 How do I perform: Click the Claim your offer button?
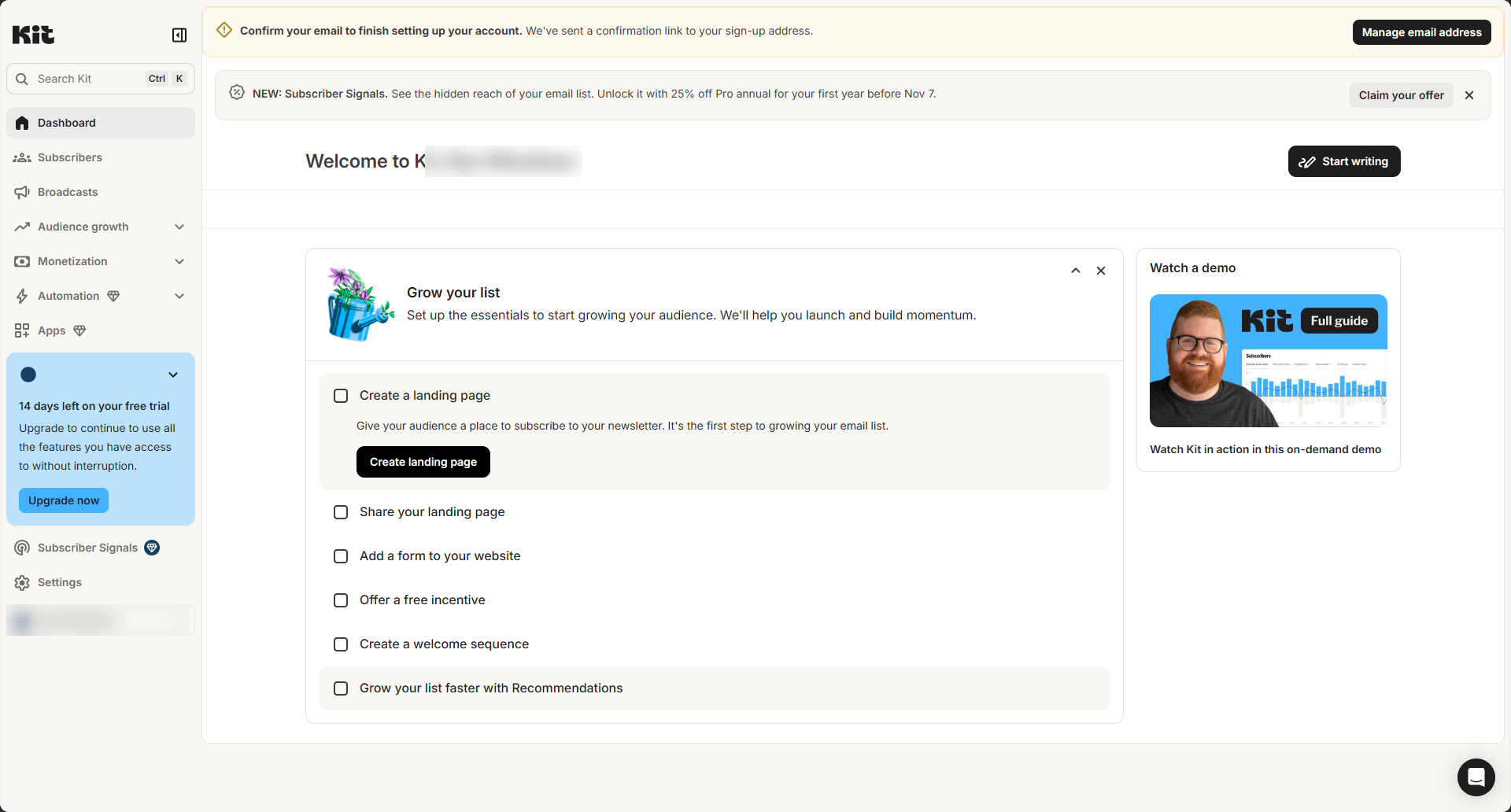click(1401, 95)
